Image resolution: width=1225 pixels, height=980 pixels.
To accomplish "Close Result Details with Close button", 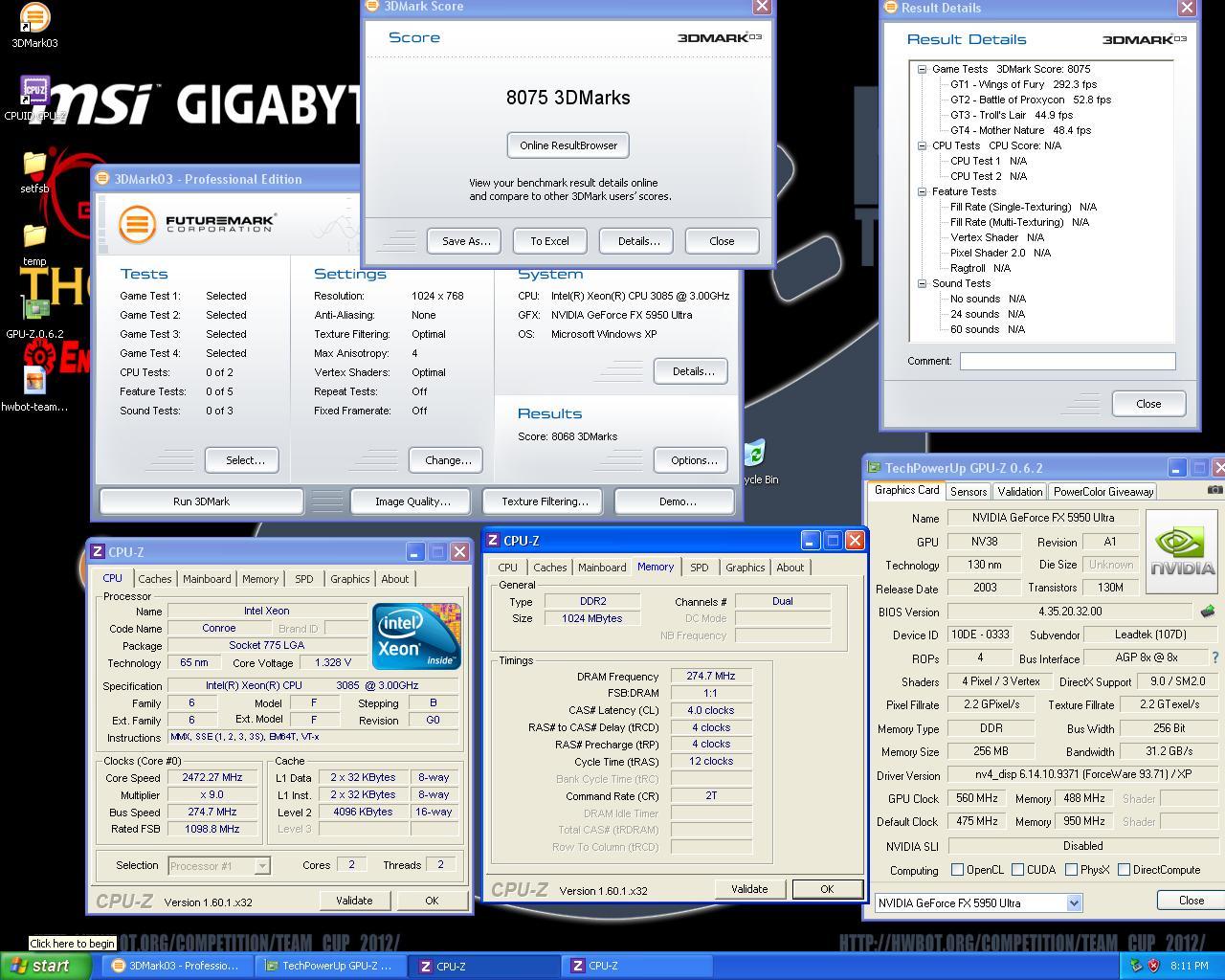I will pos(1148,404).
